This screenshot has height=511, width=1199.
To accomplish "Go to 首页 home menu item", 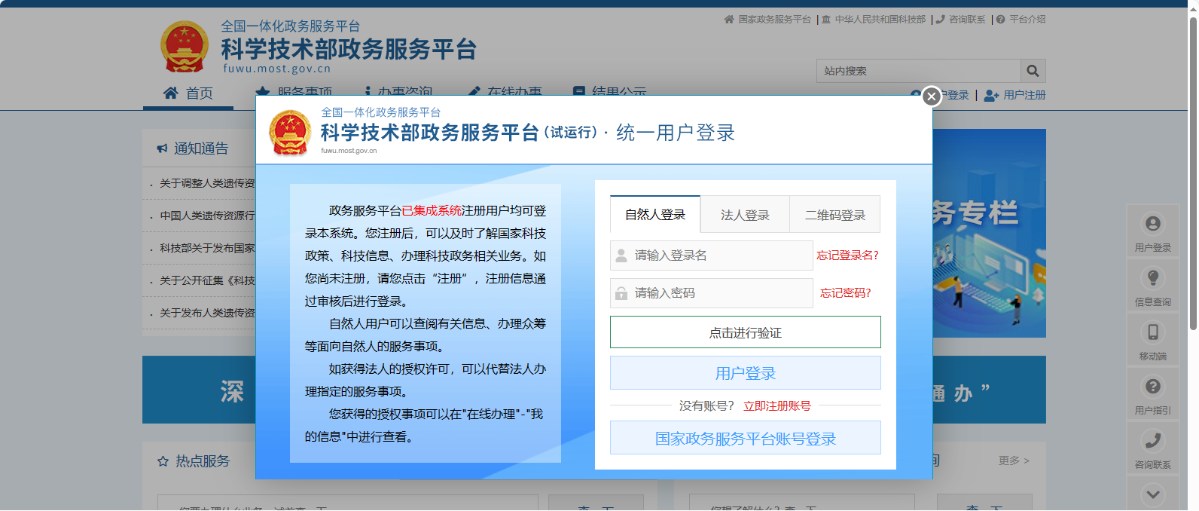I will click(x=188, y=93).
